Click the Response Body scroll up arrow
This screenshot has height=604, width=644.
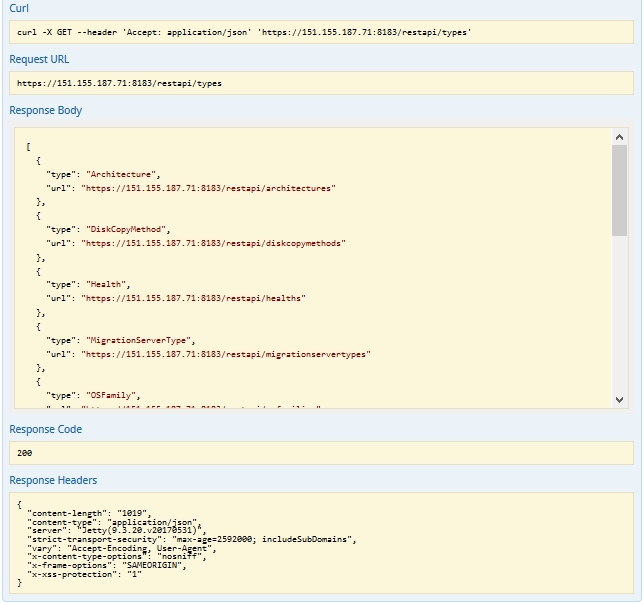pyautogui.click(x=619, y=137)
